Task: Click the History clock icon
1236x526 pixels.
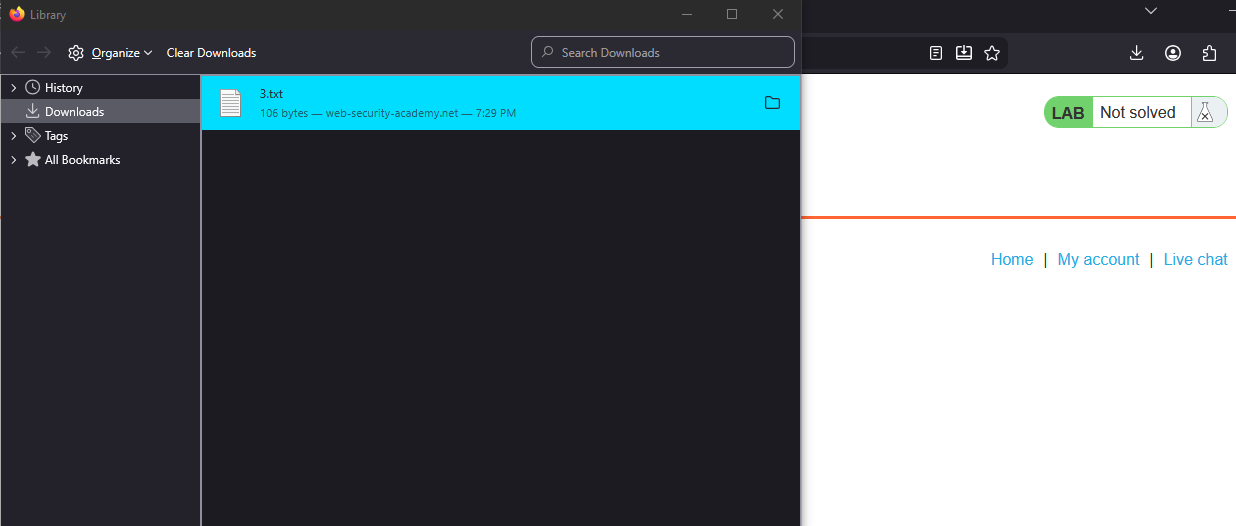Action: [33, 88]
